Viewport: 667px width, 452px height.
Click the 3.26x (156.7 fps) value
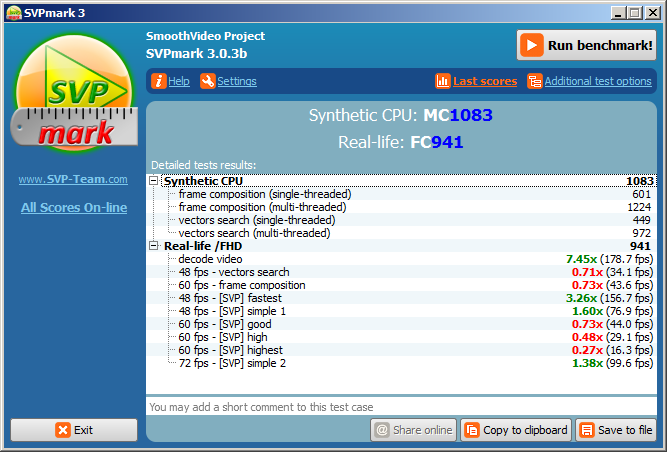[609, 298]
